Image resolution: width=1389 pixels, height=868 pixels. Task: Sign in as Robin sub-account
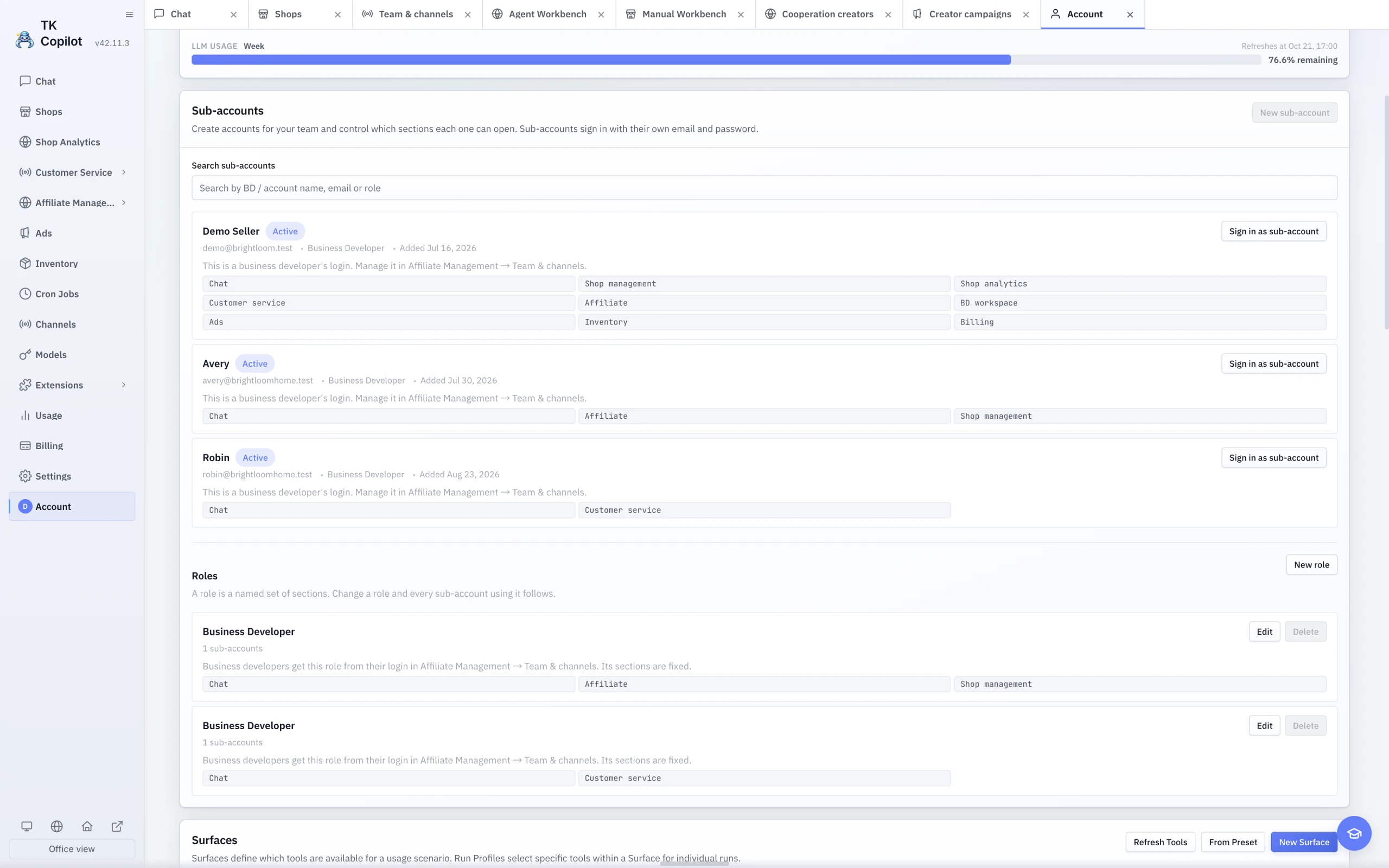(1273, 457)
